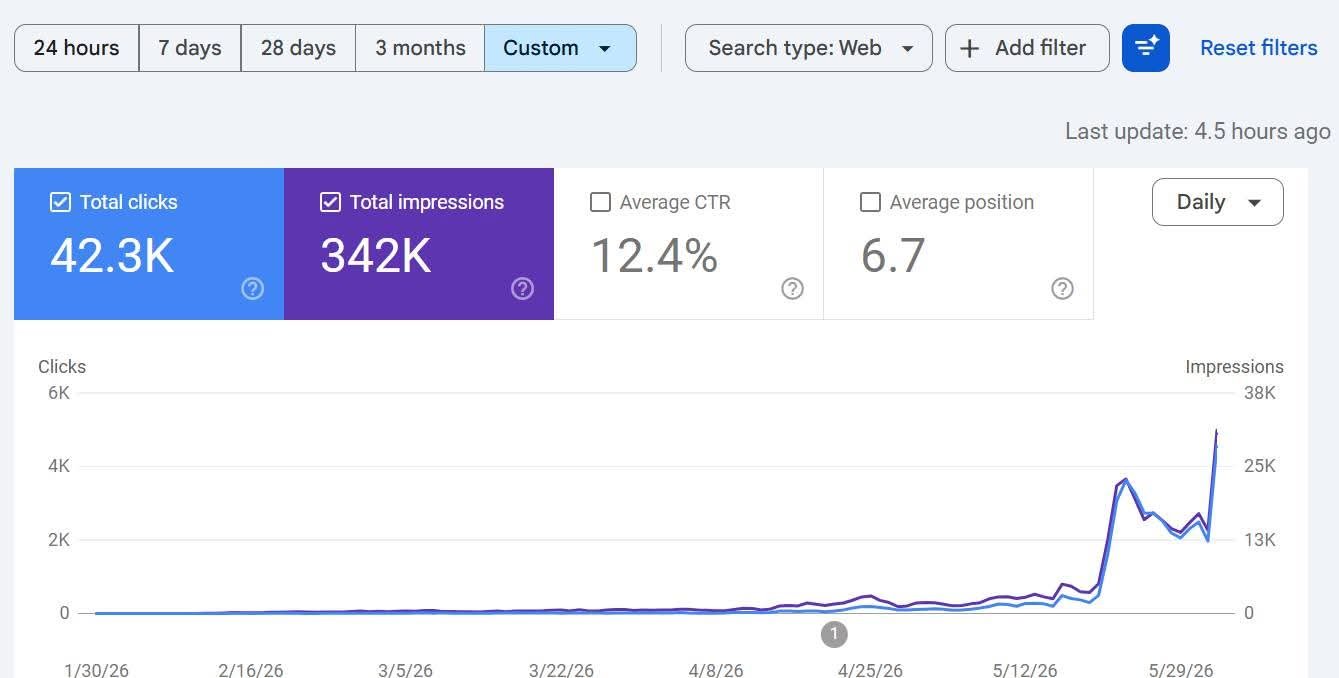
Task: Click the plus icon in Add filter
Action: tap(969, 48)
